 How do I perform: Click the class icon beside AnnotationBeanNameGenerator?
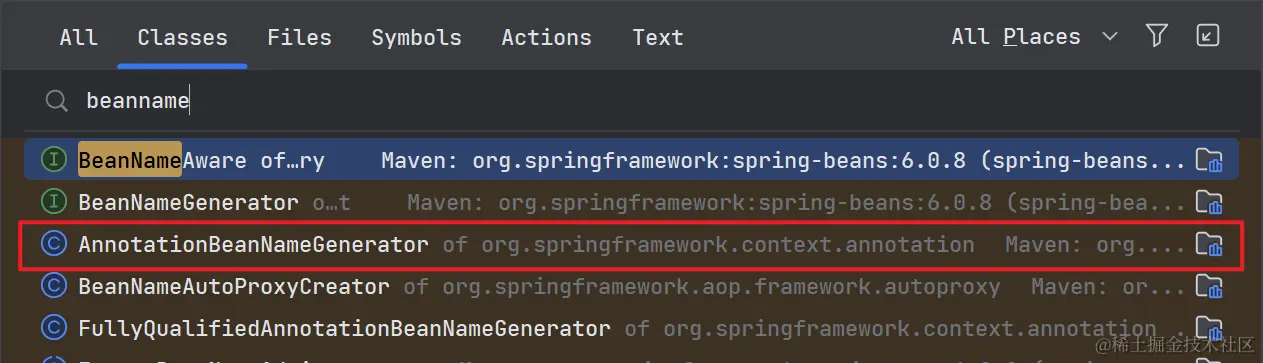(53, 244)
